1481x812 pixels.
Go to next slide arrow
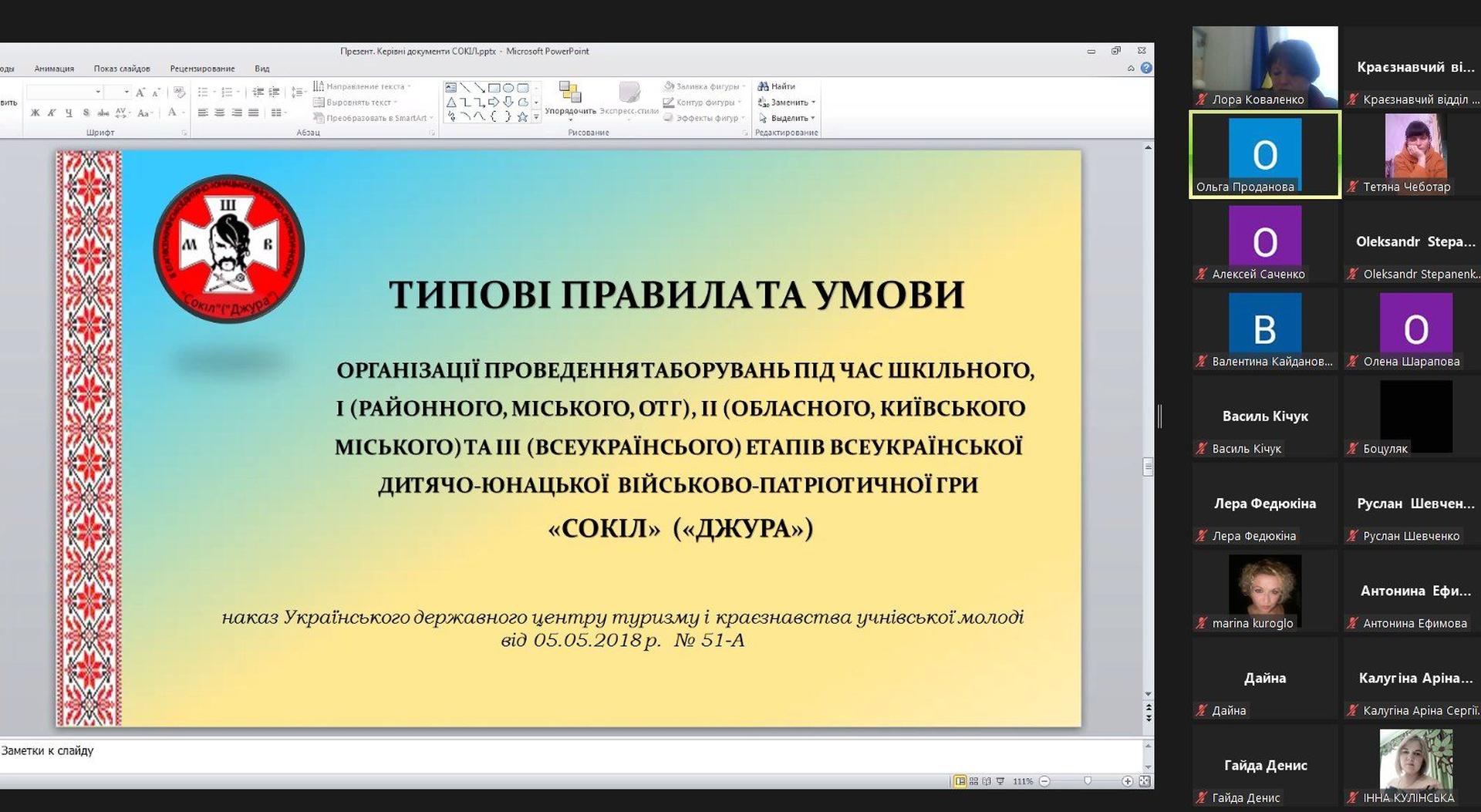coord(1149,718)
